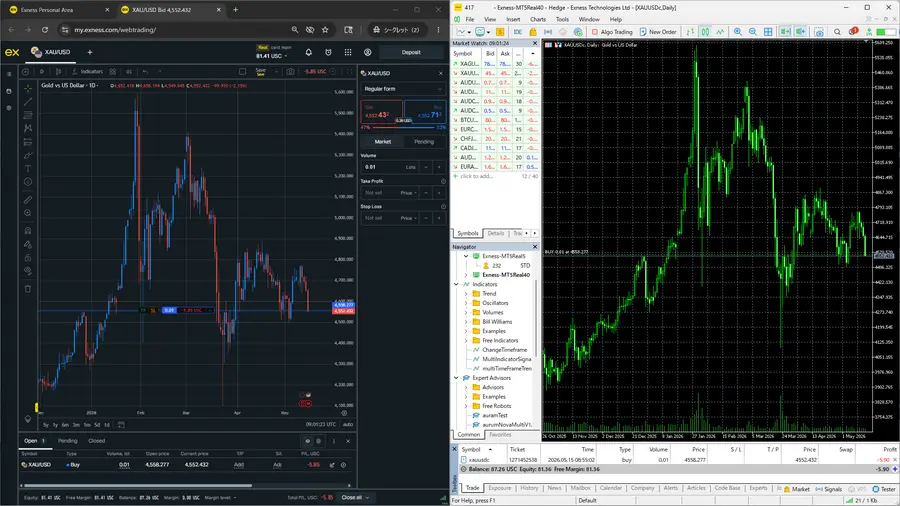
Task: Open the Indicators menu on web chart
Action: coord(87,72)
